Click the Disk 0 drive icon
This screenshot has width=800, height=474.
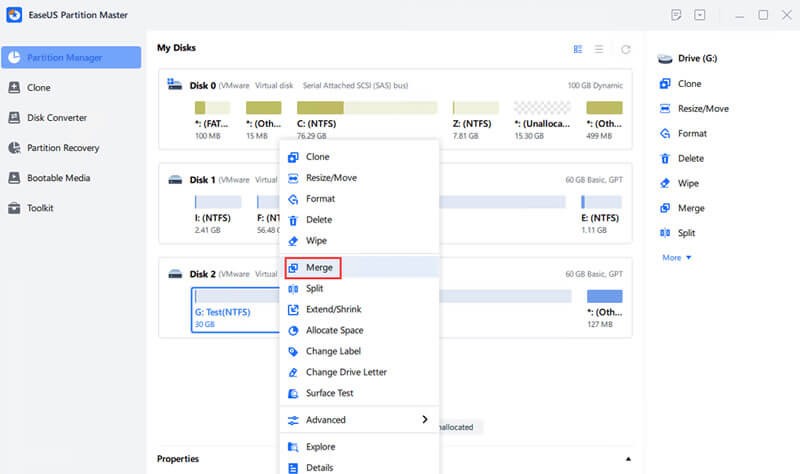point(174,85)
